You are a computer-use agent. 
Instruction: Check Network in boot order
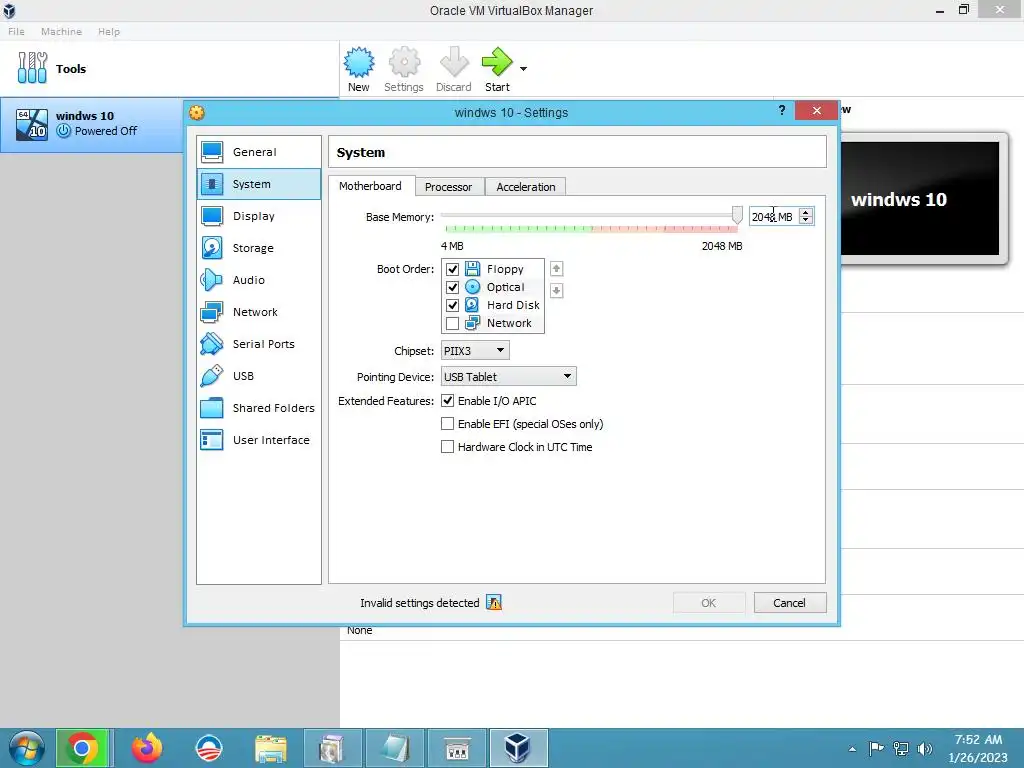click(x=452, y=323)
